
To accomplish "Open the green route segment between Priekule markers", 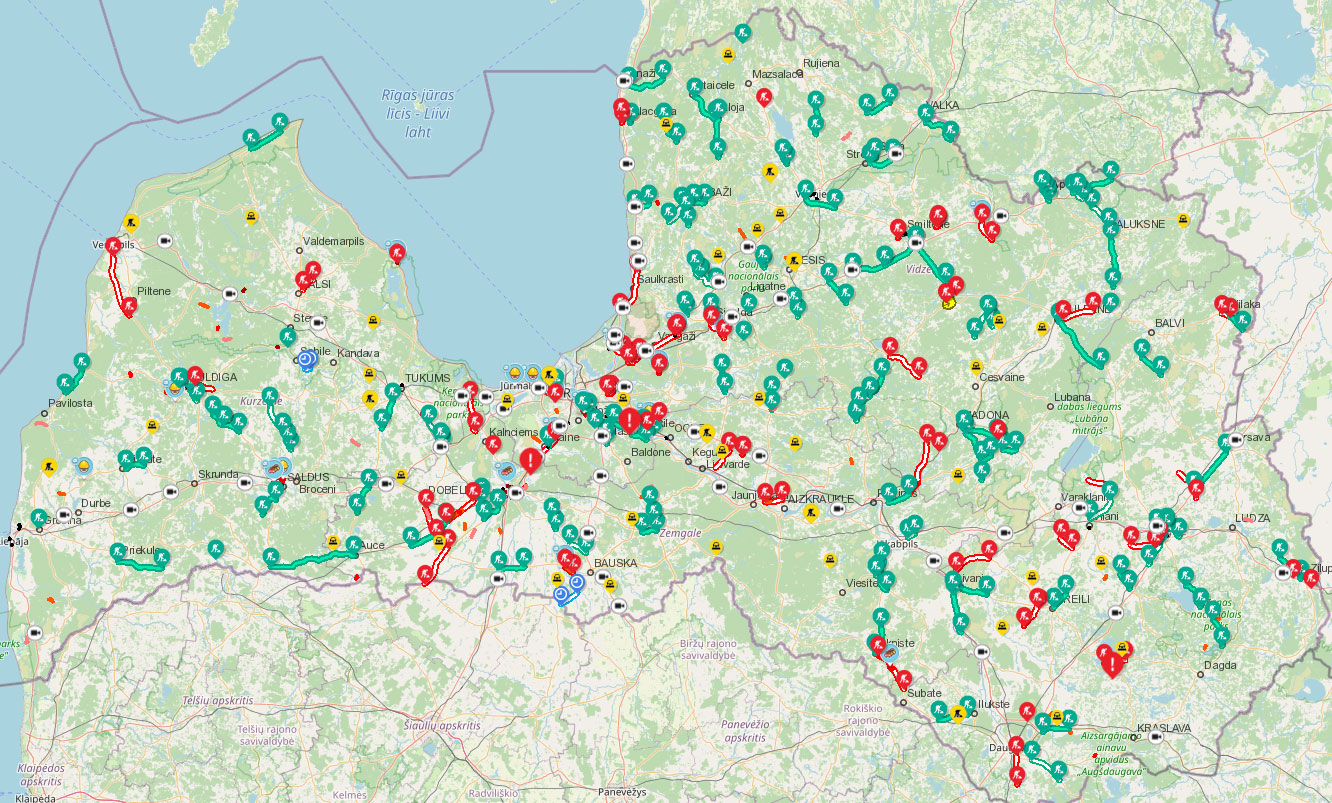I will point(137,566).
